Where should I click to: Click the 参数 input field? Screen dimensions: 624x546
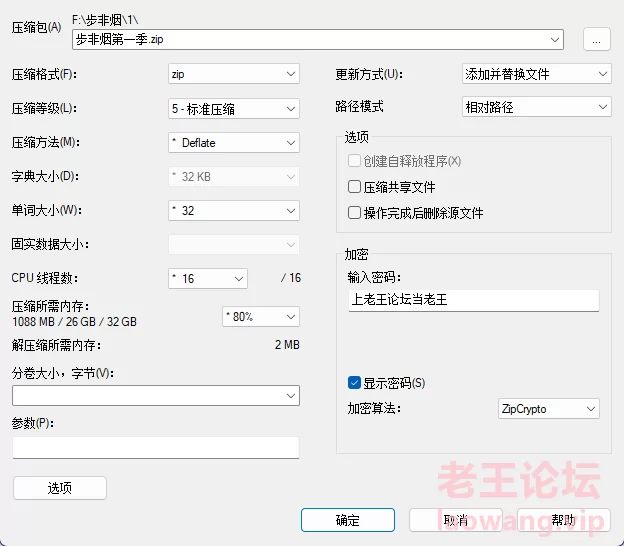coord(156,448)
